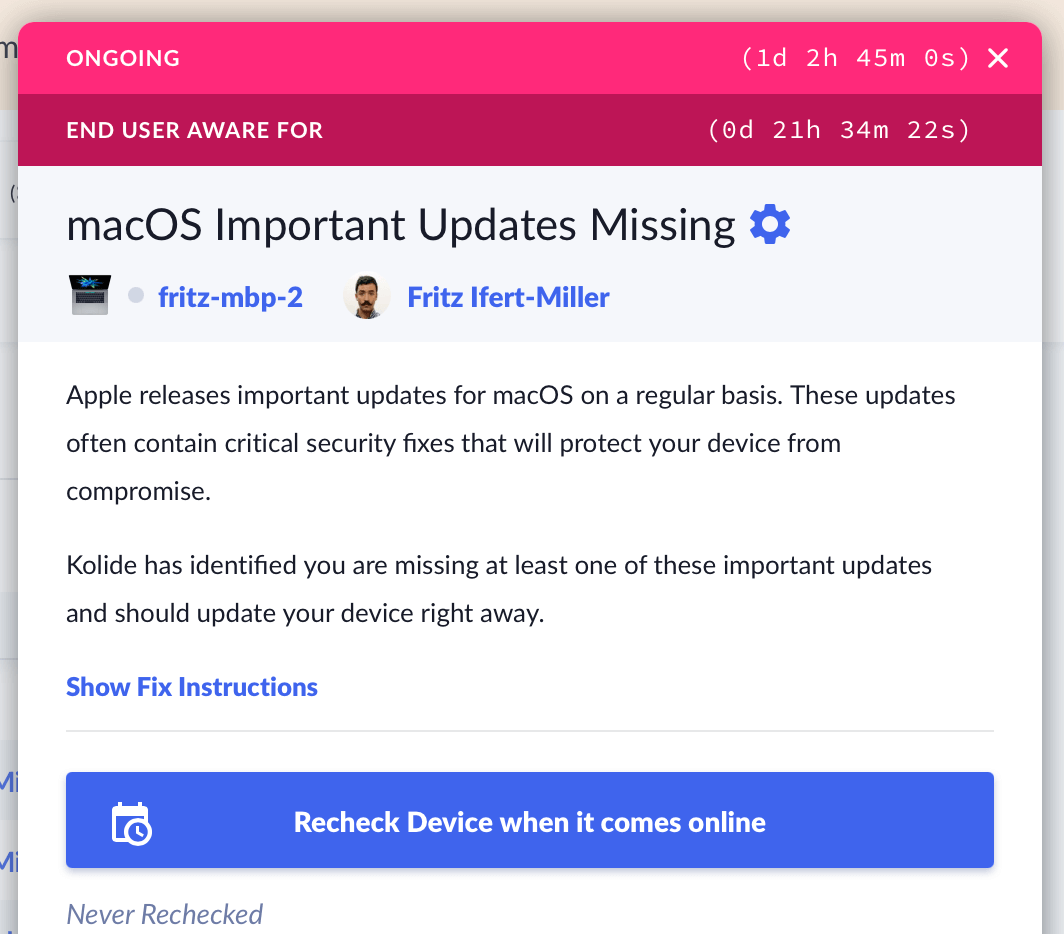
Task: Click the 0d 21h 34m aware timer
Action: (x=838, y=130)
